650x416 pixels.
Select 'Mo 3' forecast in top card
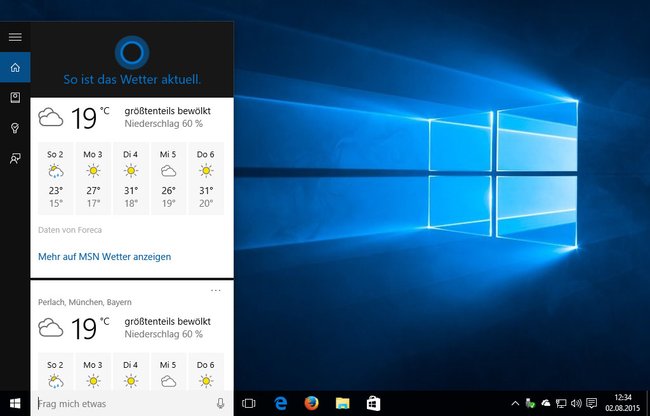(x=93, y=179)
